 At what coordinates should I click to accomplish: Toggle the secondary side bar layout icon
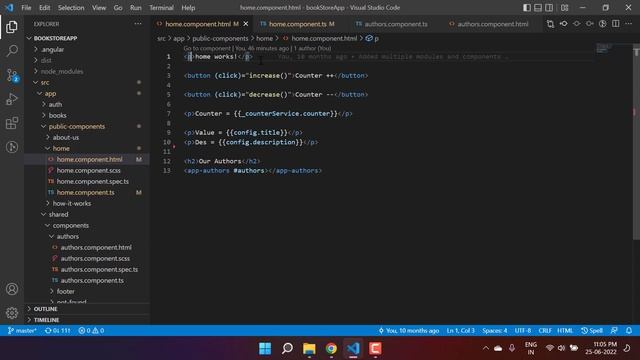point(549,8)
